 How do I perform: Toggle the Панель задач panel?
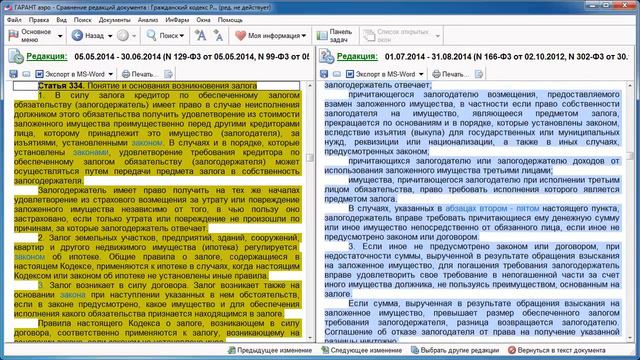334,36
